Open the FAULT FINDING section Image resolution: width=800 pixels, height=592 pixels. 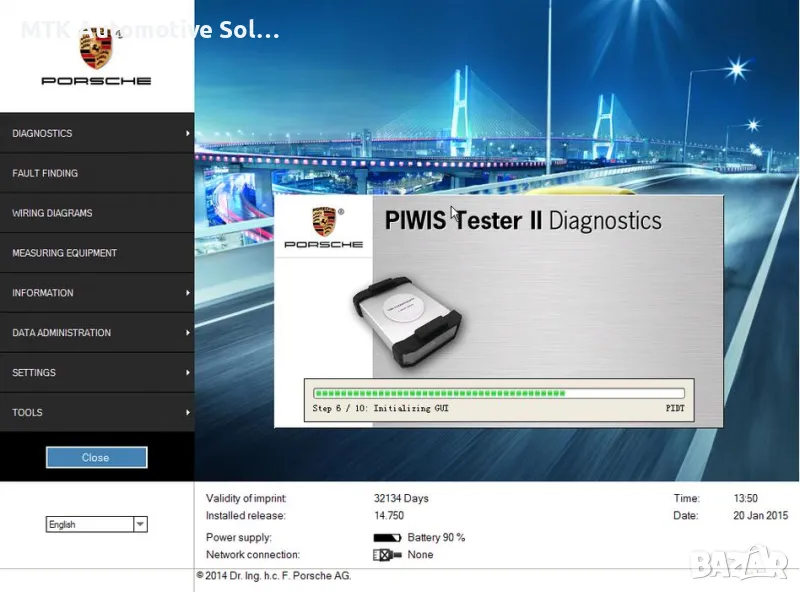click(97, 173)
